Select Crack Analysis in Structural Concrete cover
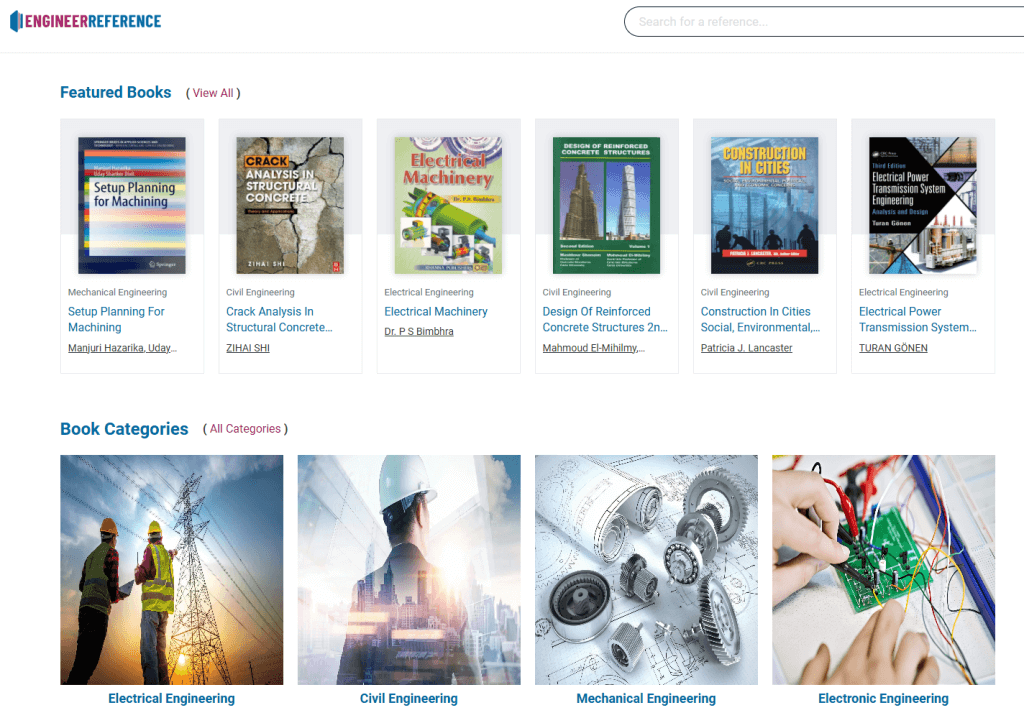 (290, 205)
